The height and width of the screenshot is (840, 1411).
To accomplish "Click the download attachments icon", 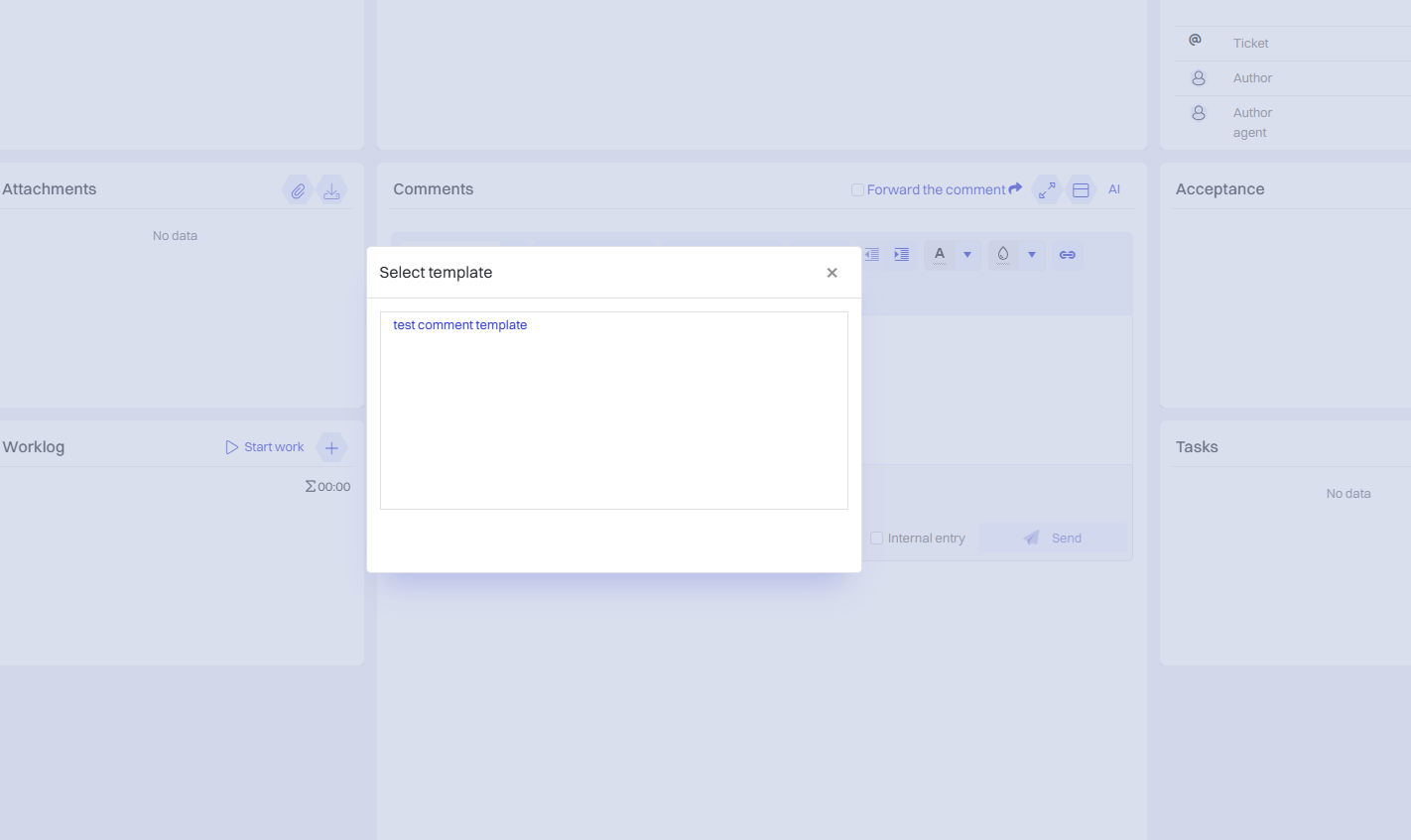I will (331, 190).
